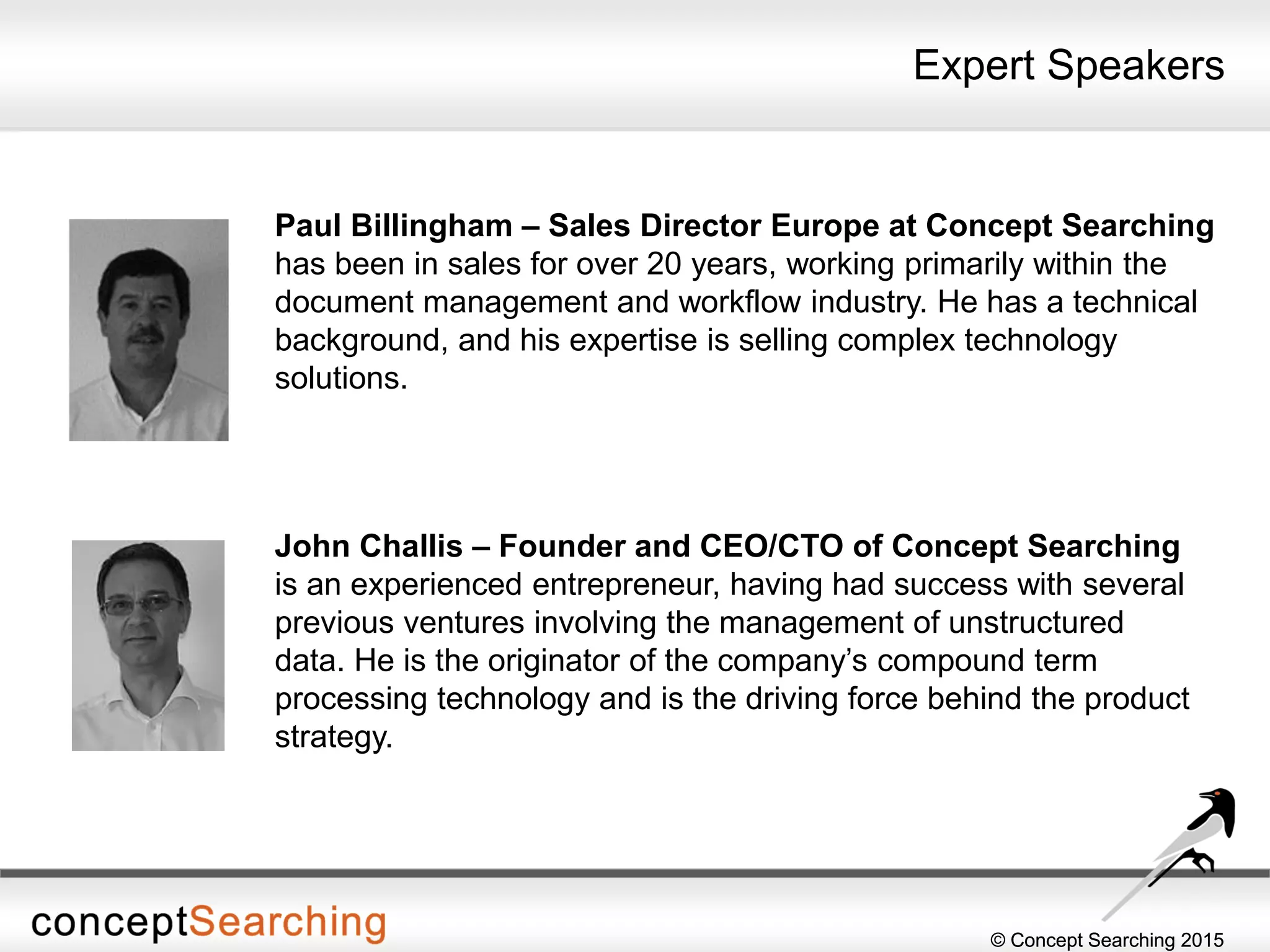Click the copyright "Concept Searching 2015" text

(x=1108, y=940)
